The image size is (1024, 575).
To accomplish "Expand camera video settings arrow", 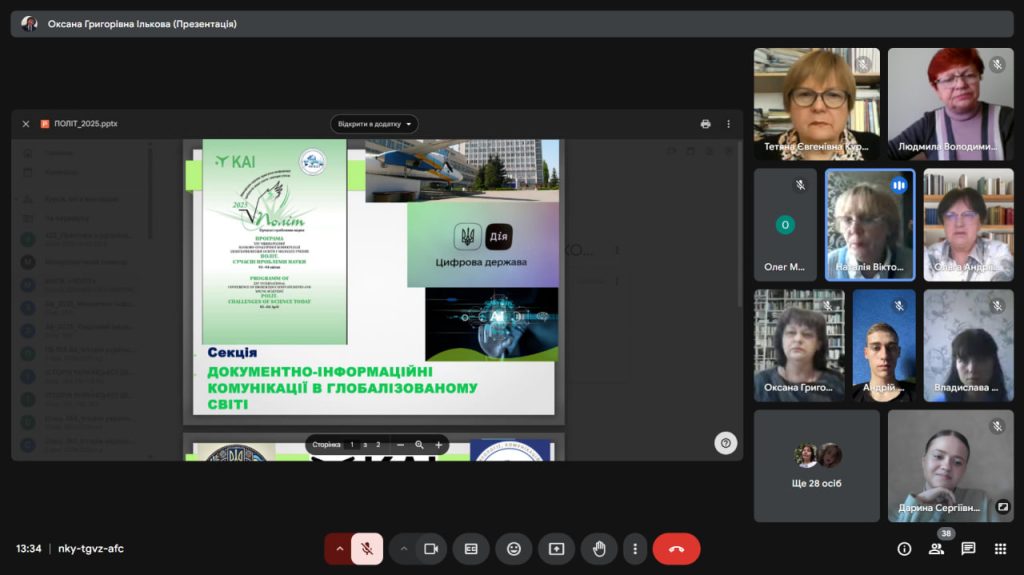I will coord(404,548).
